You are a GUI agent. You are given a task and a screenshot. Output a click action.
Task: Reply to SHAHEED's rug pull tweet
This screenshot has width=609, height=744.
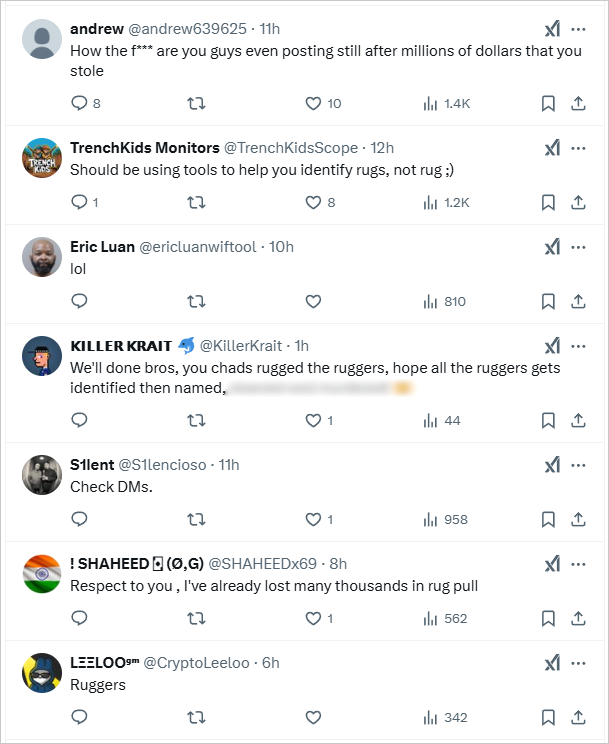(79, 618)
